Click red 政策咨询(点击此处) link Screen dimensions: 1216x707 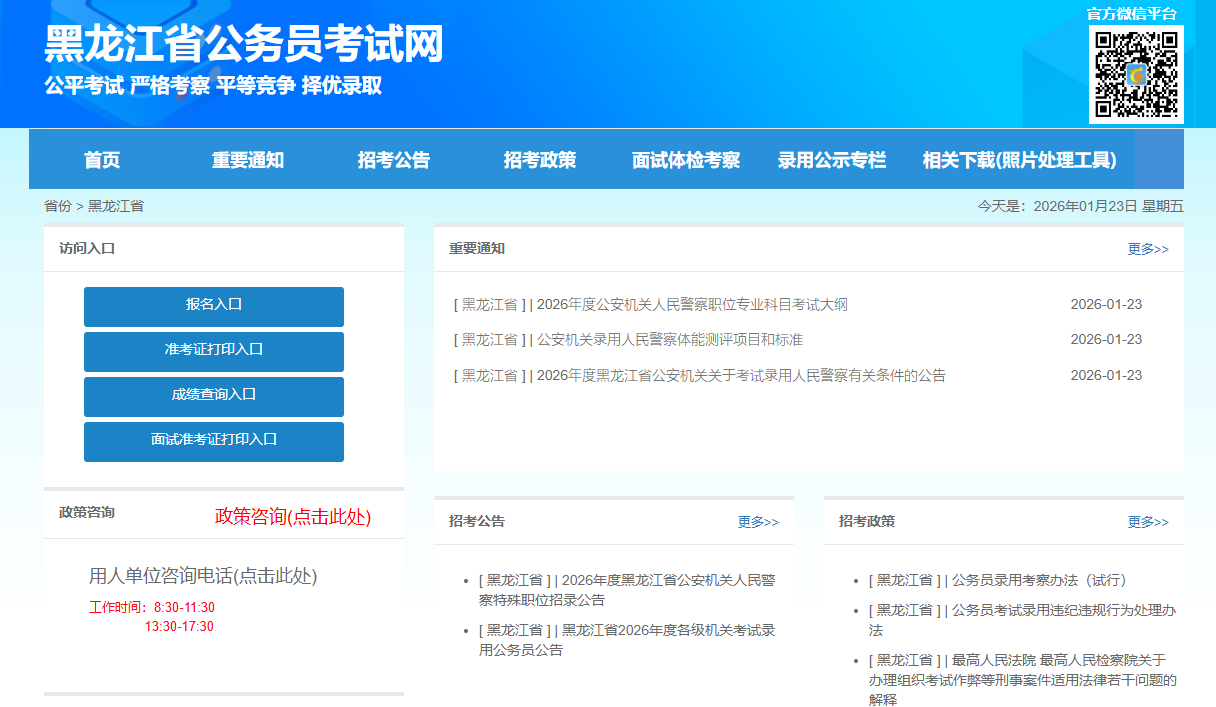[293, 517]
